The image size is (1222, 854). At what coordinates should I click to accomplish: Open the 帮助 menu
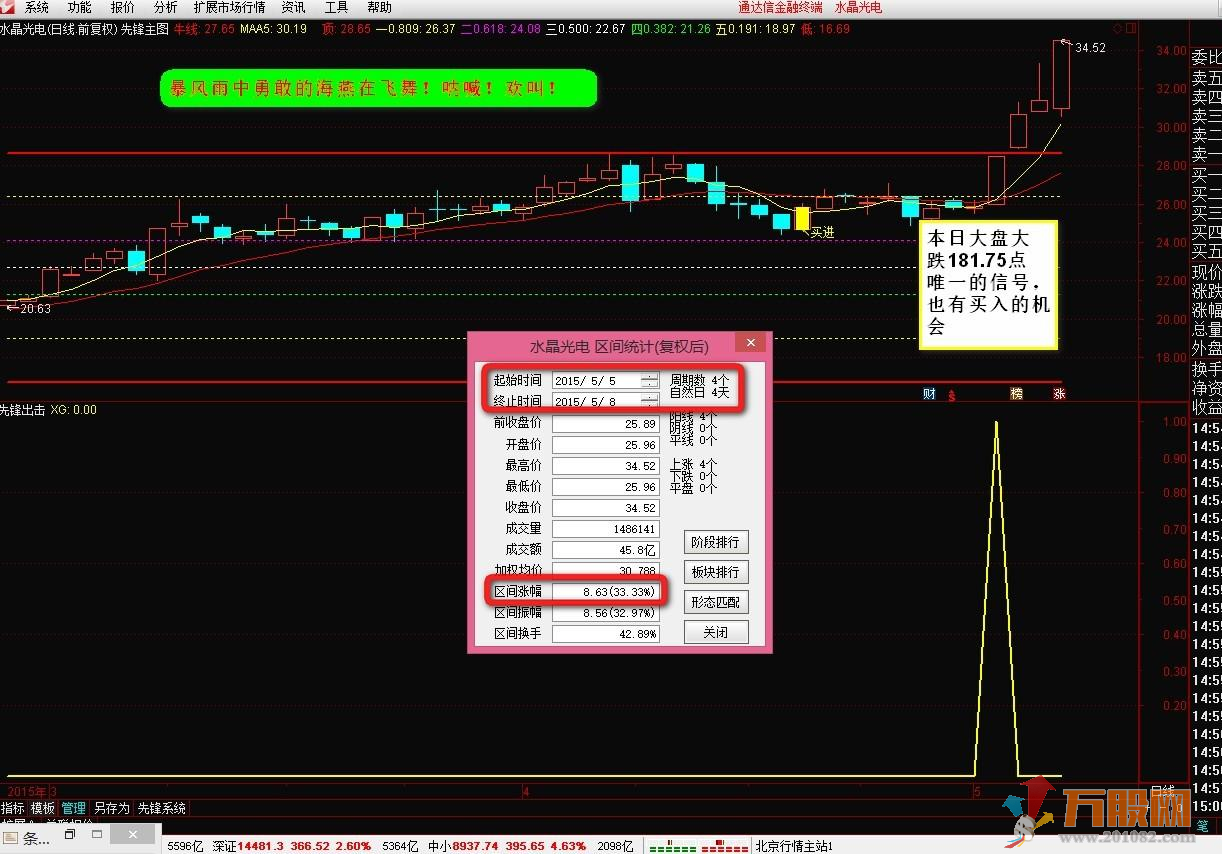coord(379,7)
